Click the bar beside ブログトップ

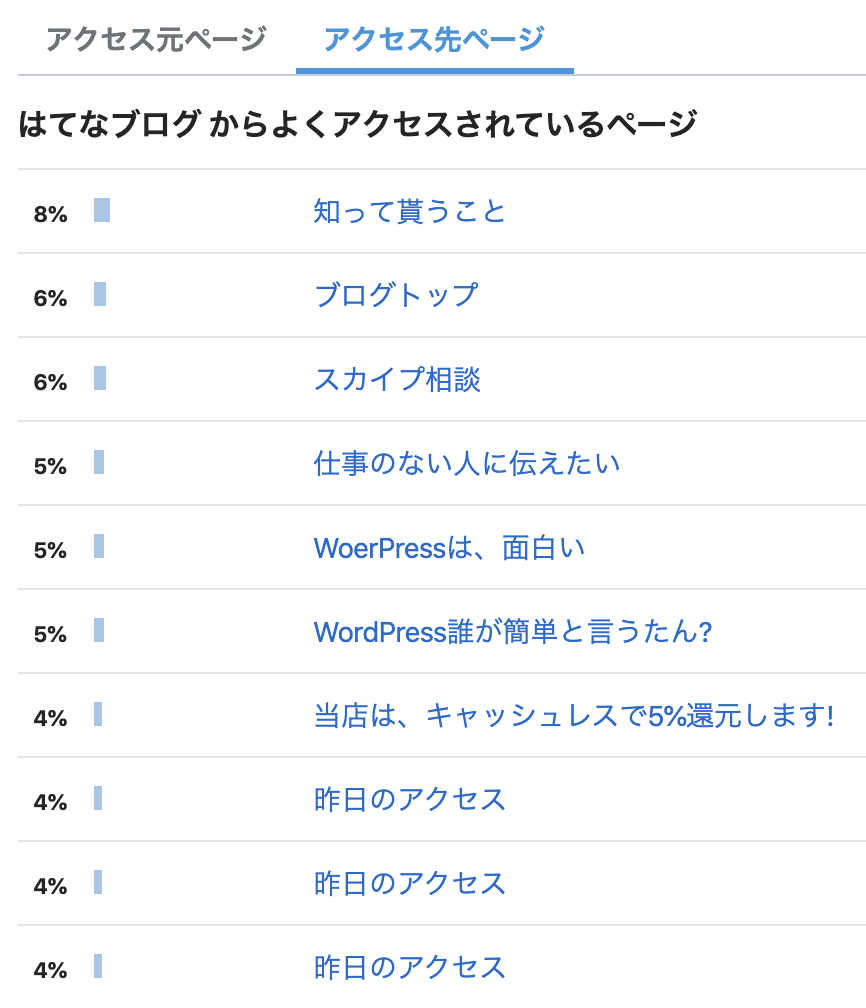[x=100, y=294]
